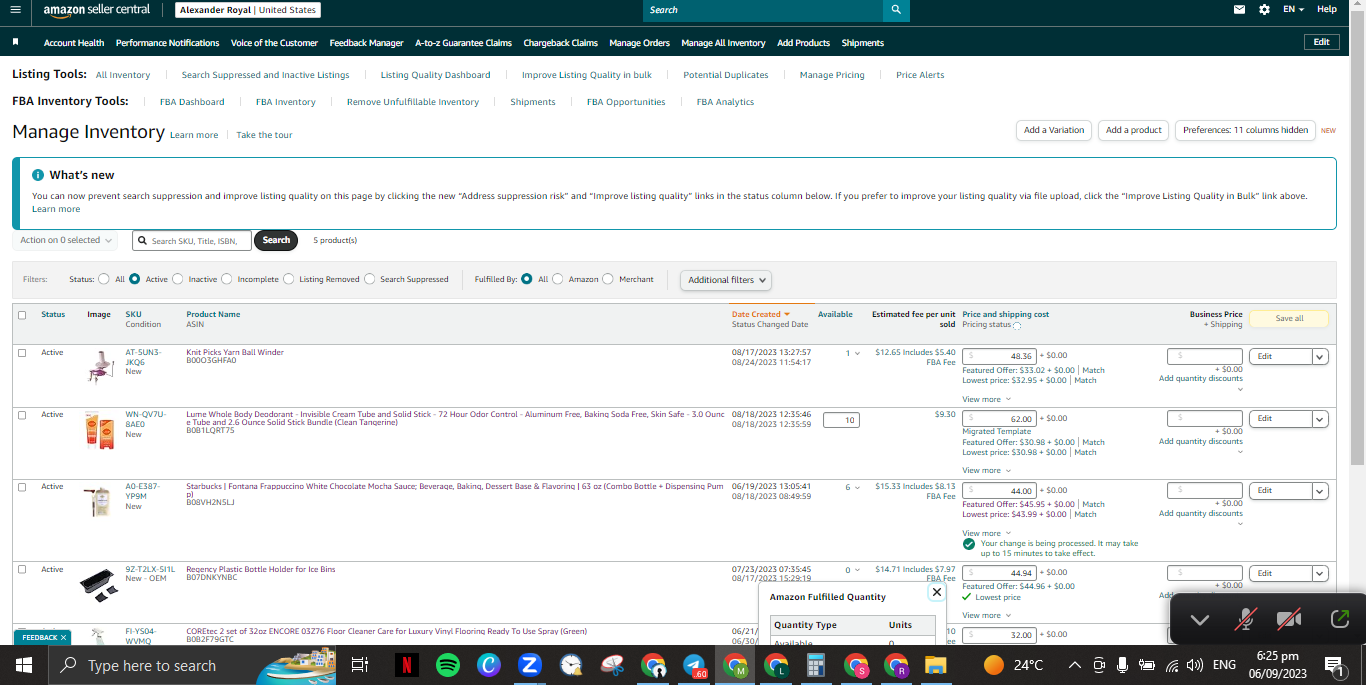Click the yellow Save all button

(1289, 318)
